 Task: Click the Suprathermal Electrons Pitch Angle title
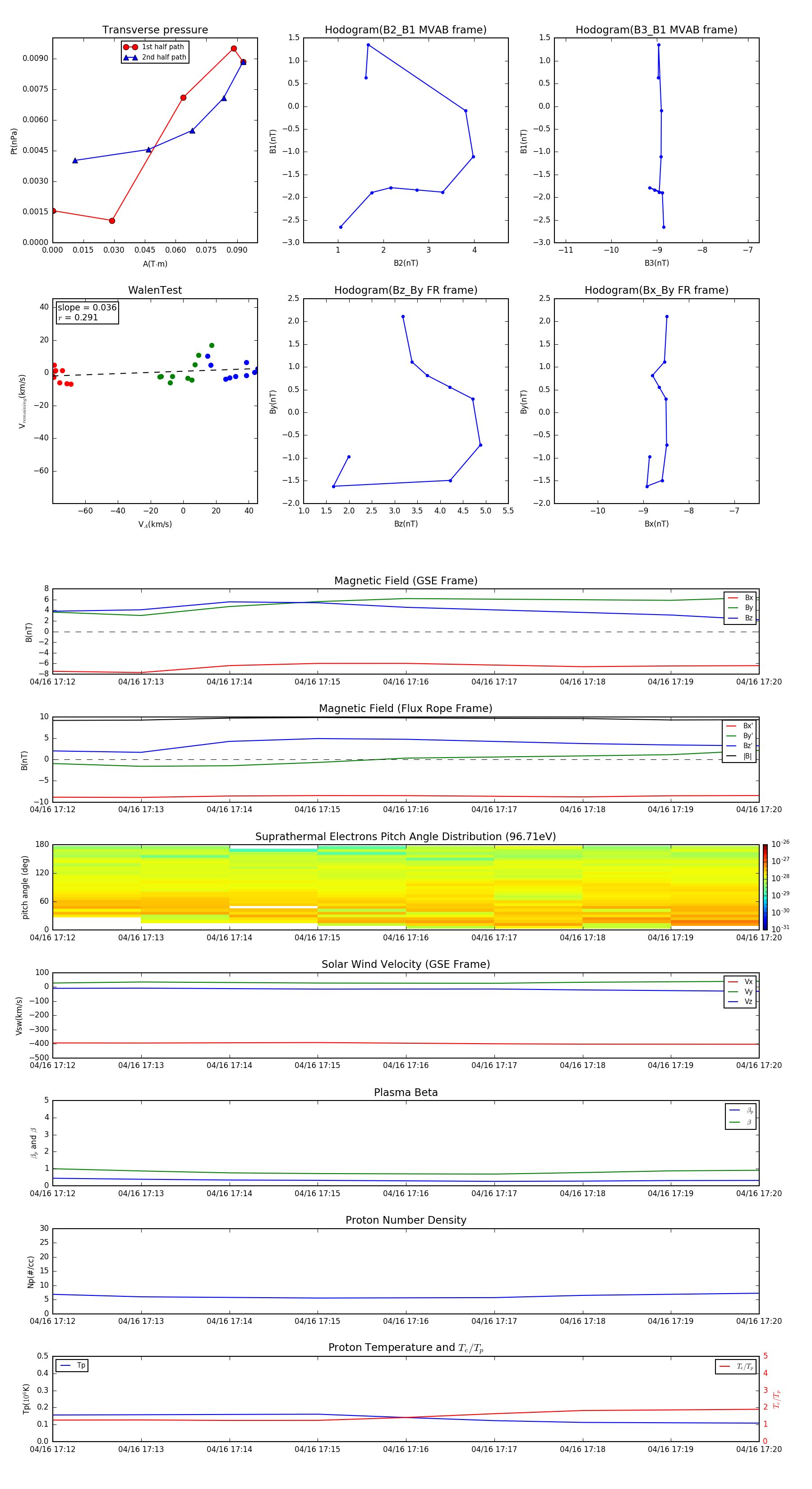(406, 837)
